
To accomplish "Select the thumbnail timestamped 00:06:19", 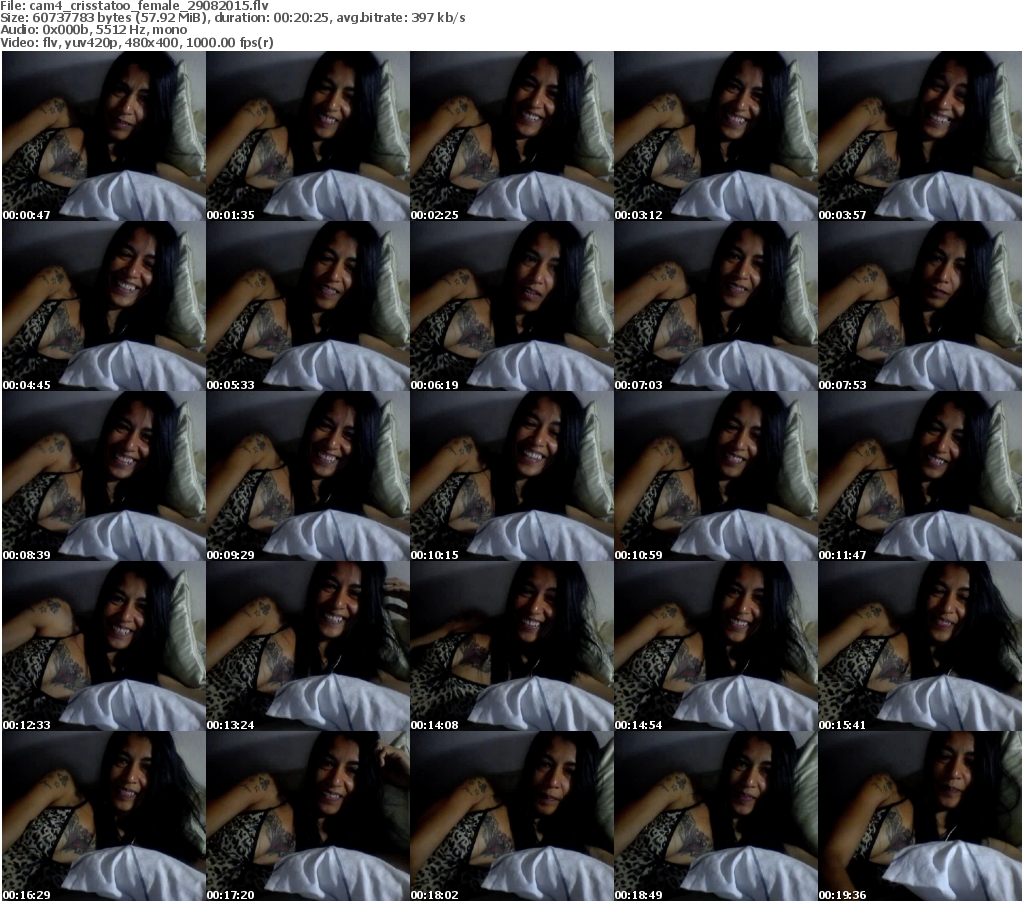I will [512, 306].
